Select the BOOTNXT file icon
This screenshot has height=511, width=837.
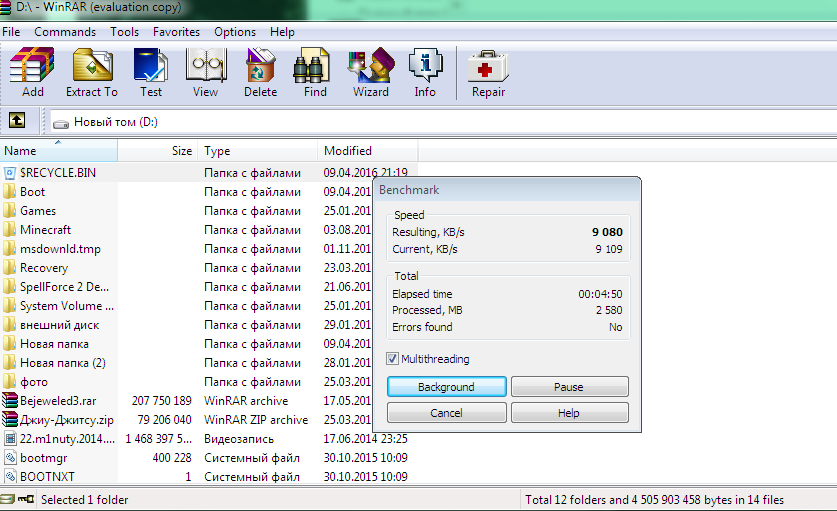coord(10,476)
